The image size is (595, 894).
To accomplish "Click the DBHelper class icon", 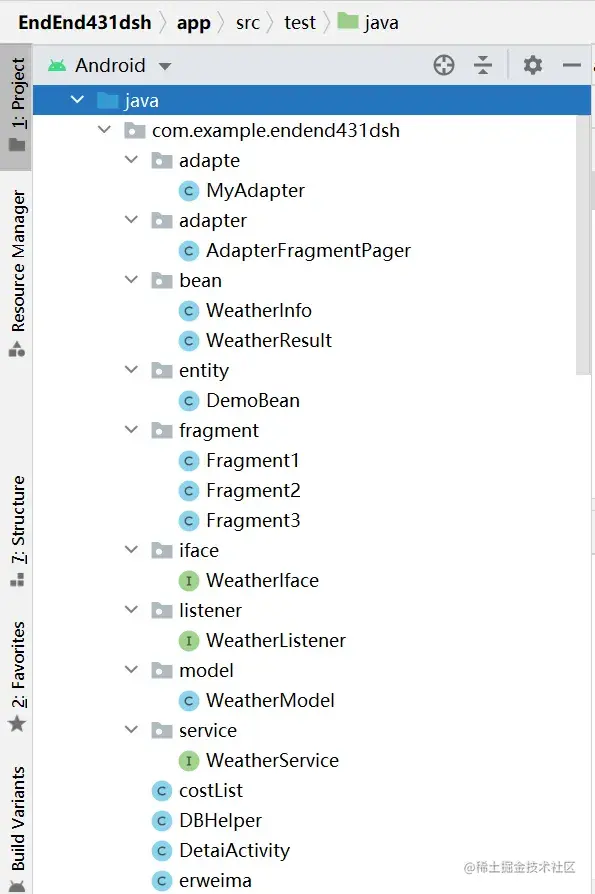I will coord(162,820).
